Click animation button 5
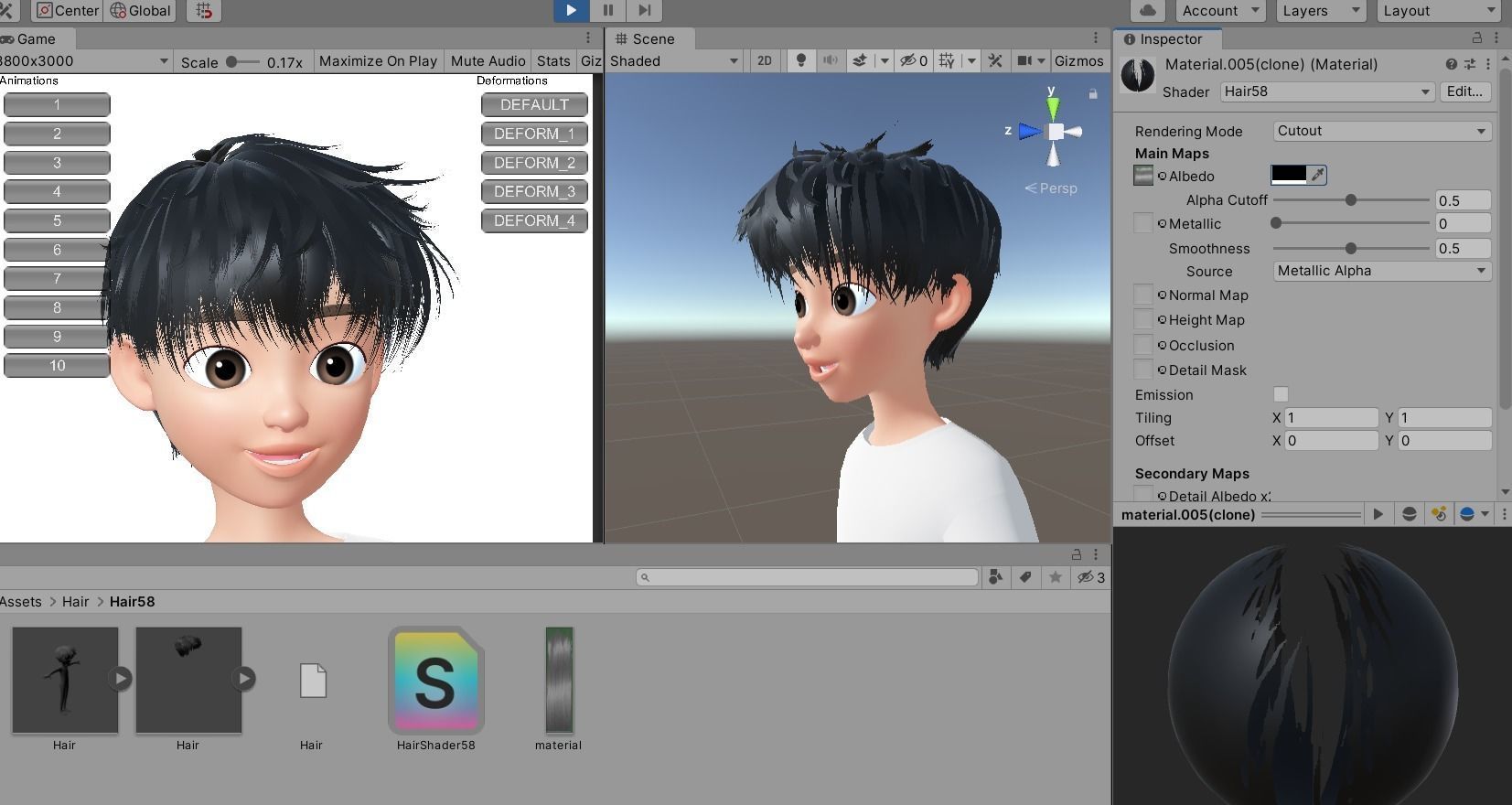 (x=57, y=220)
